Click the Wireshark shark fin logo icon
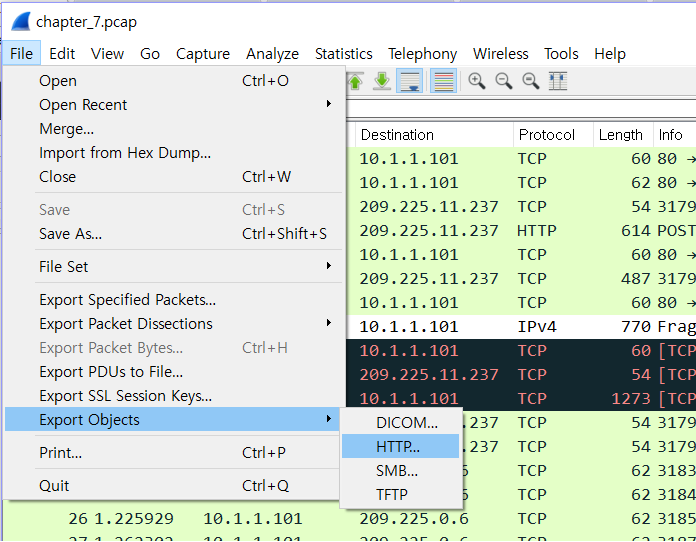 [20, 21]
